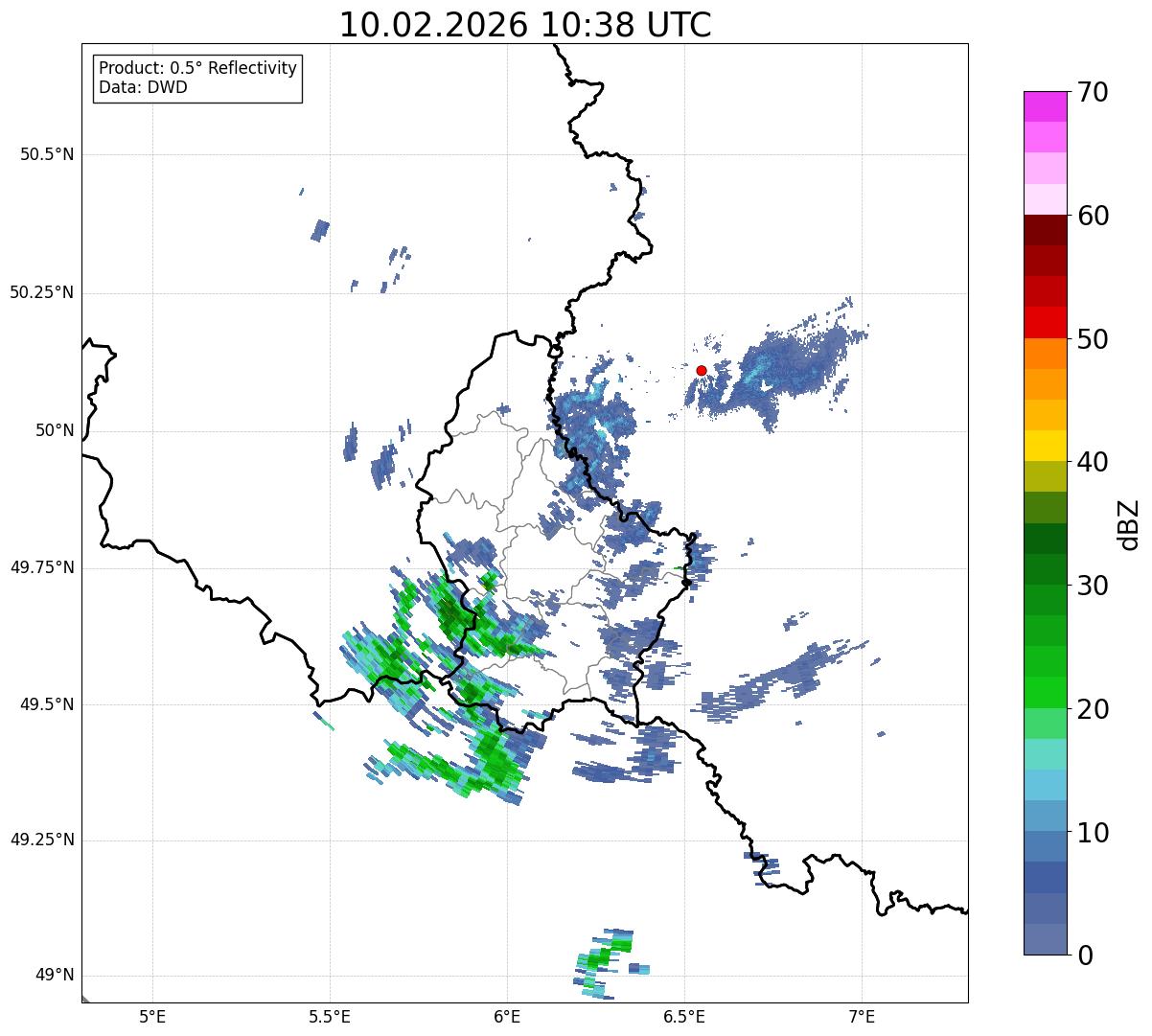This screenshot has width=1152, height=1036.
Task: Click the 50.5°N latitude label
Action: (x=46, y=154)
